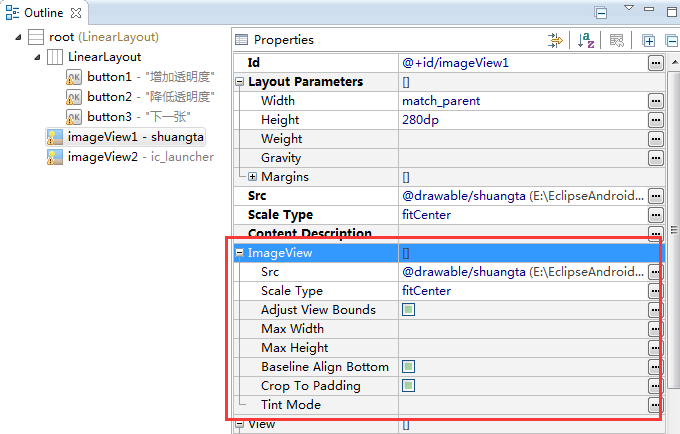Toggle the Crop To Padding checkbox
The width and height of the screenshot is (680, 434).
[x=409, y=385]
